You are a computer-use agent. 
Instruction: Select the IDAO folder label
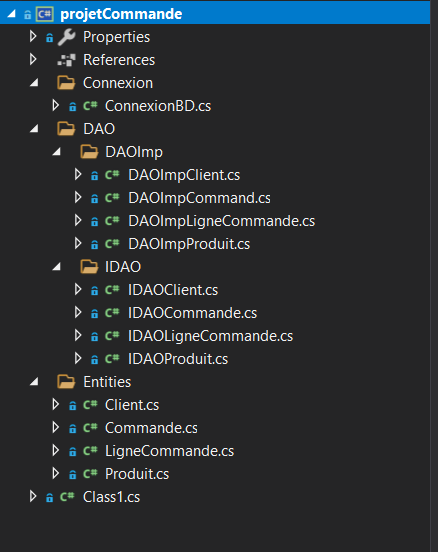tap(123, 267)
